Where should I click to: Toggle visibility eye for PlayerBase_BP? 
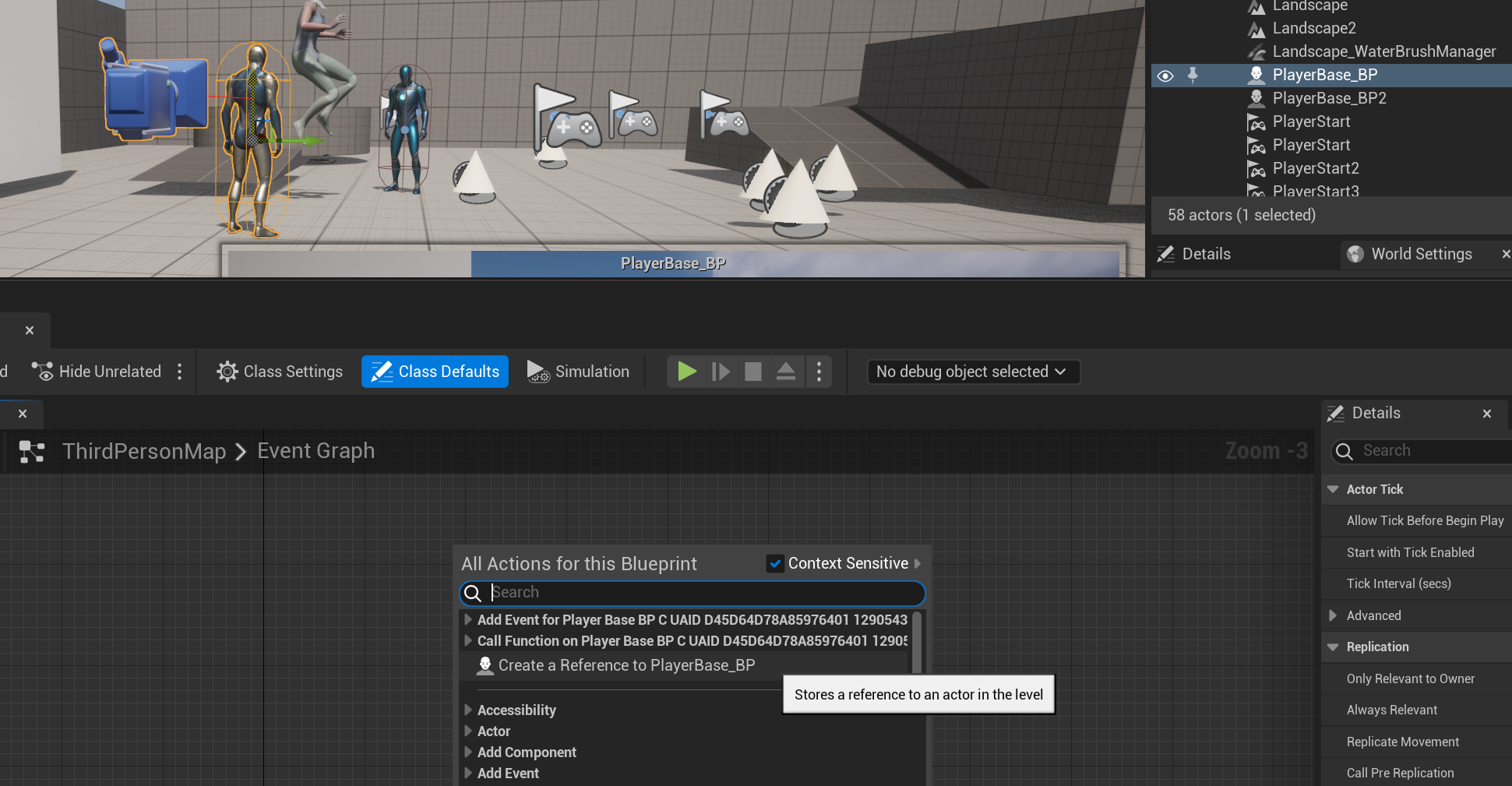click(x=1165, y=76)
